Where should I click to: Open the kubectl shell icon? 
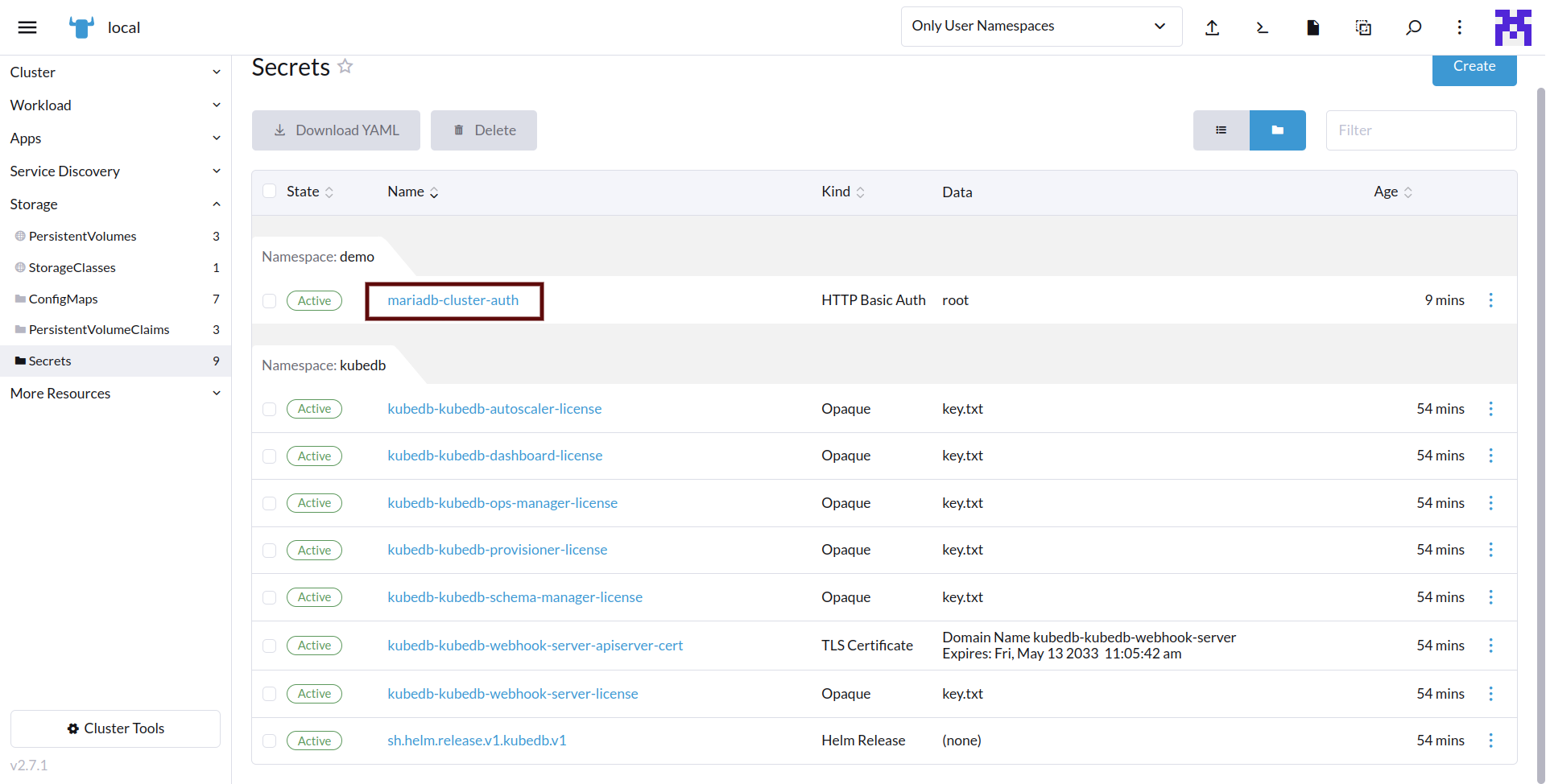[x=1262, y=27]
